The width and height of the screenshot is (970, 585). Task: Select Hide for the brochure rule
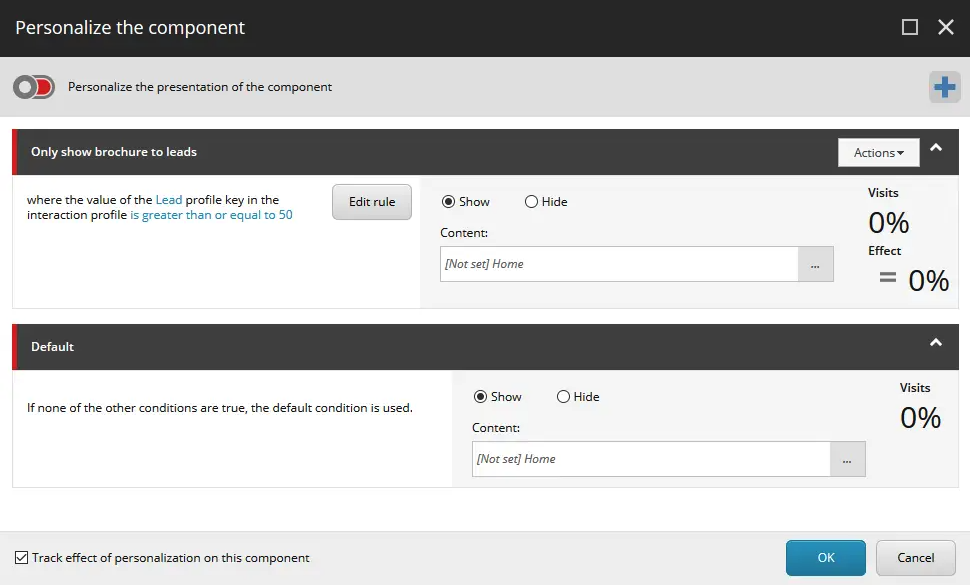(531, 201)
